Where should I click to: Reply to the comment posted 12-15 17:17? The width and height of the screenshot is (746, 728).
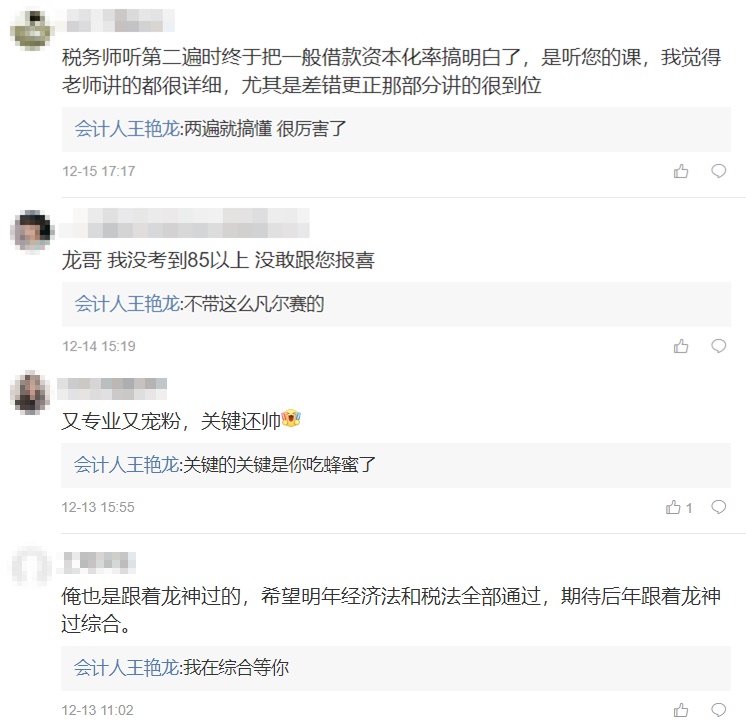718,171
